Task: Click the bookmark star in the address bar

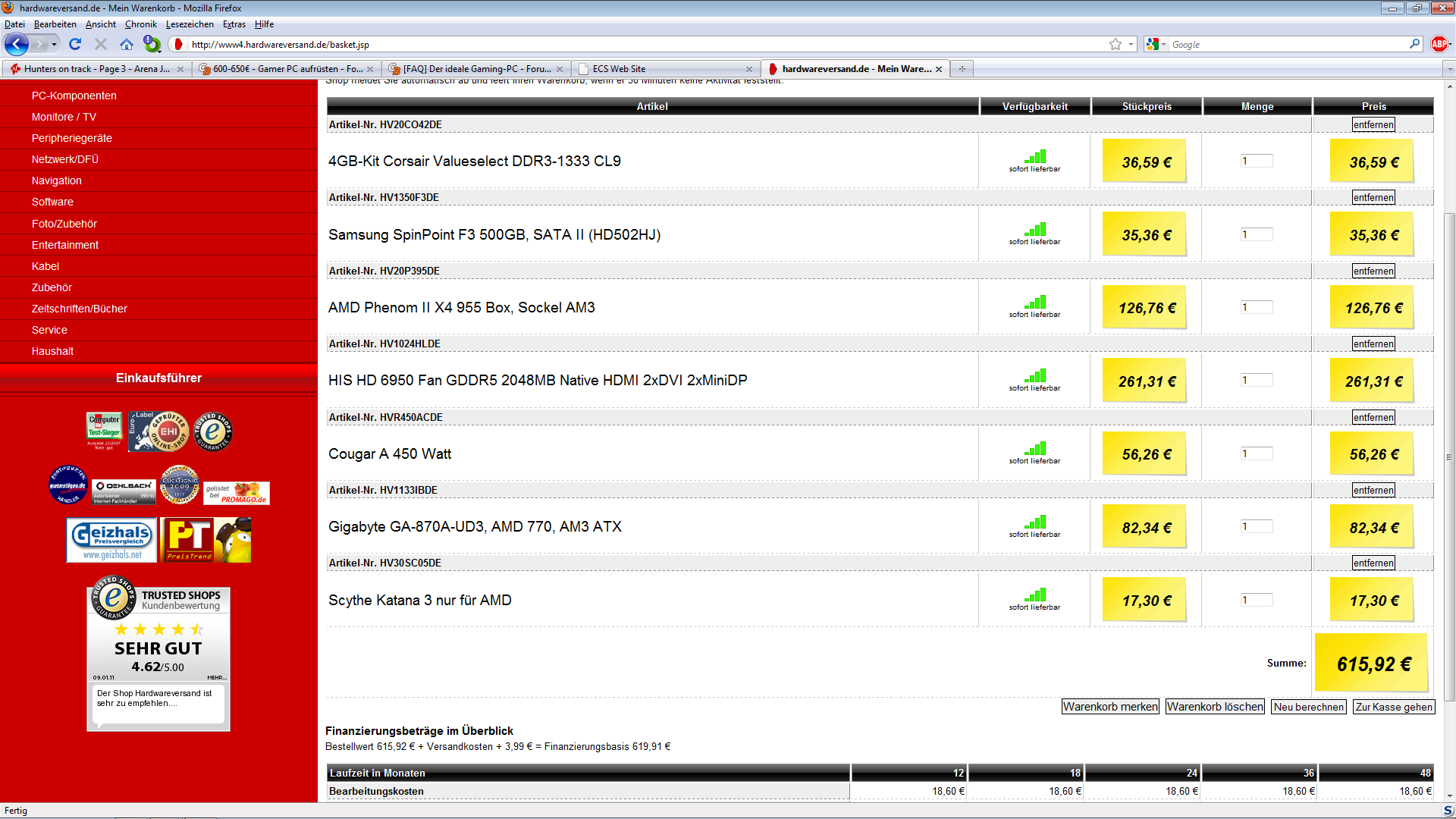Action: click(x=1115, y=45)
